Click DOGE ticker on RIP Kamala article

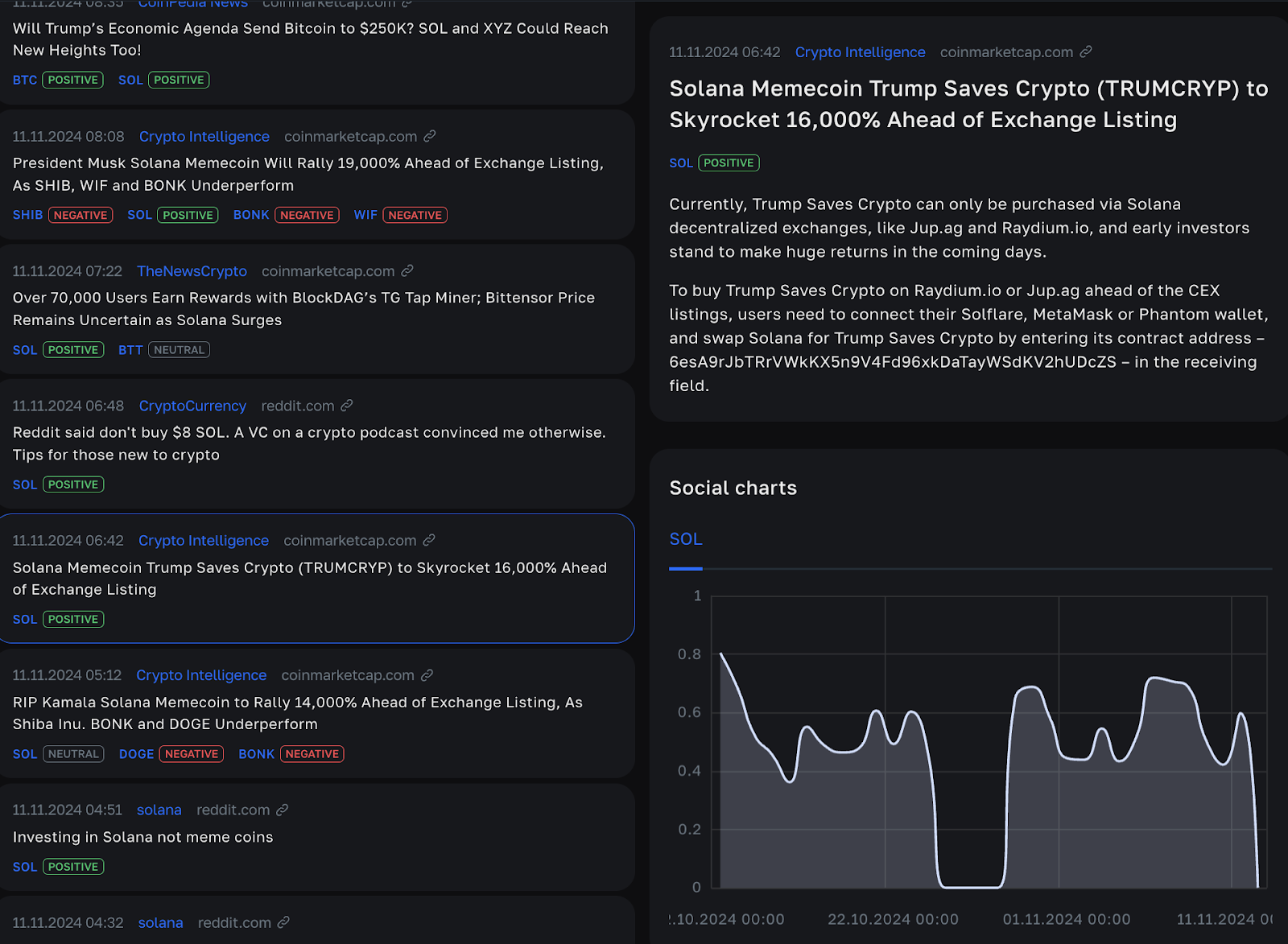[x=136, y=754]
